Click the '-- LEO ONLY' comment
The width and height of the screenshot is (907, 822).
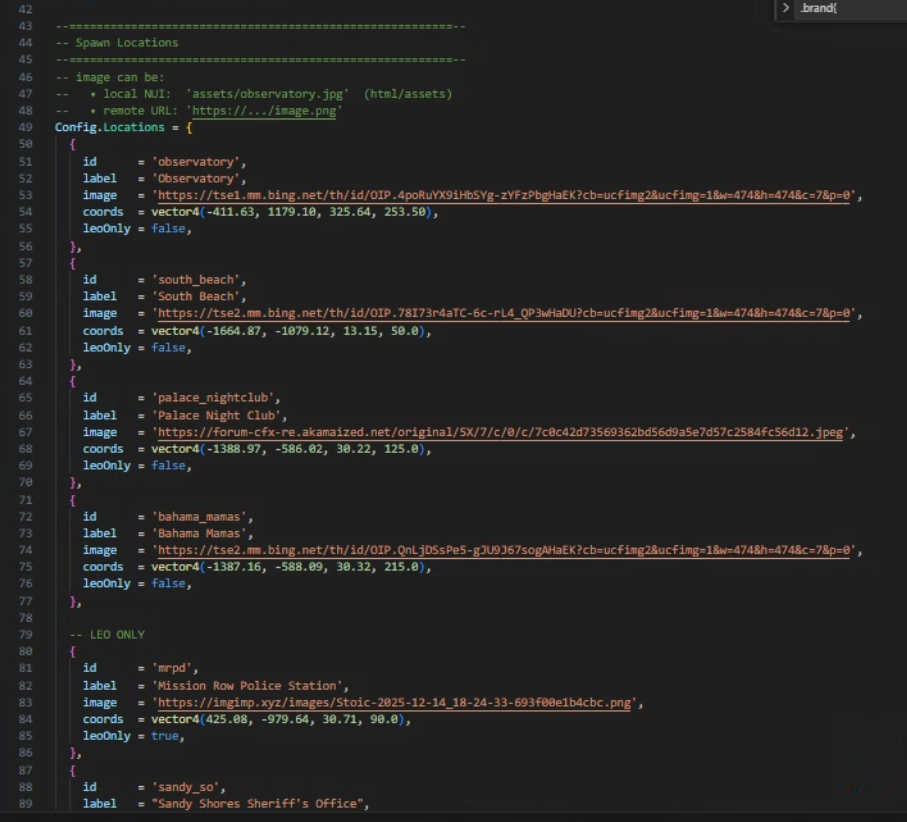107,635
